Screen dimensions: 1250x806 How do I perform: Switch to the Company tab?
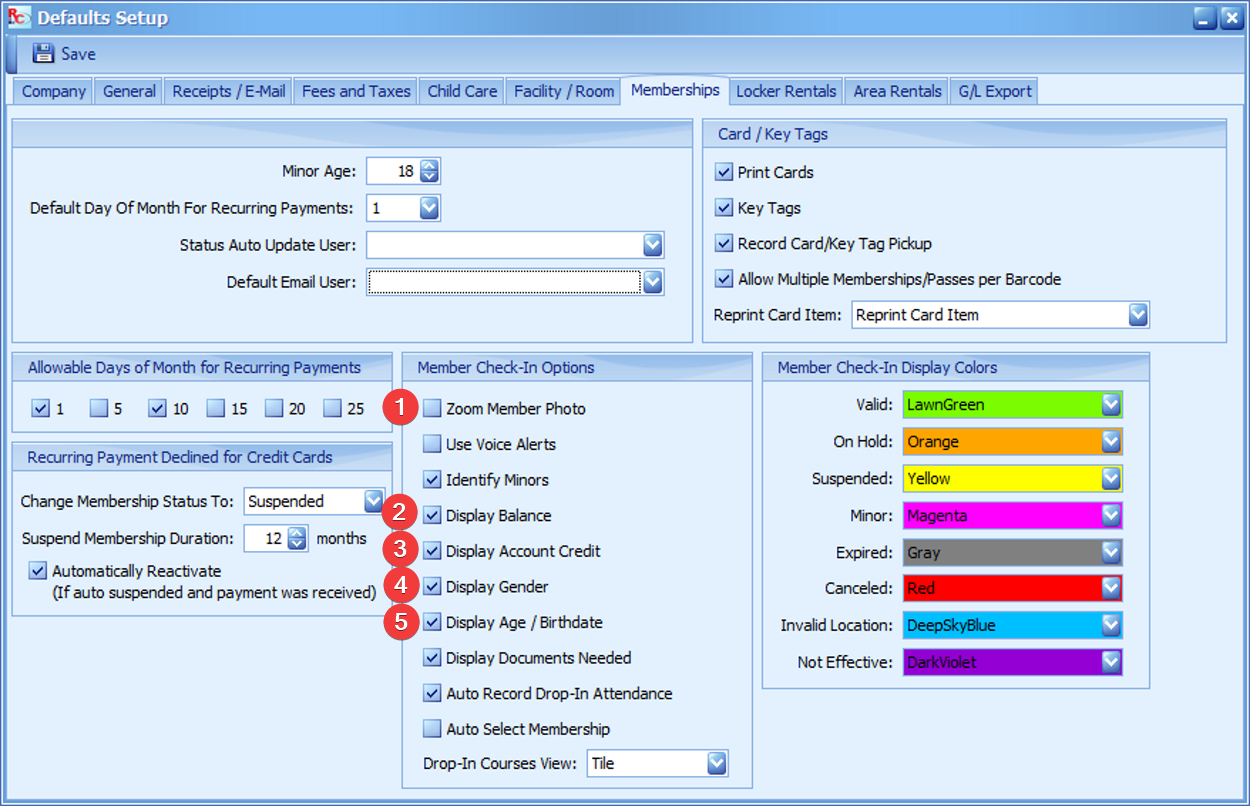(x=54, y=91)
